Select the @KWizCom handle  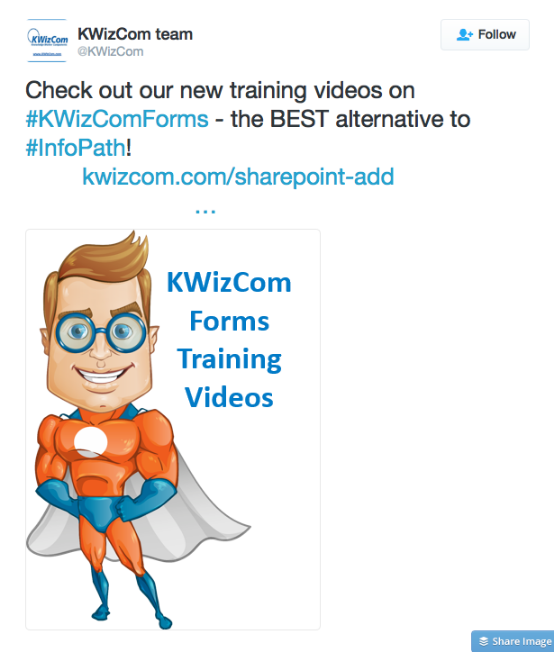(110, 52)
